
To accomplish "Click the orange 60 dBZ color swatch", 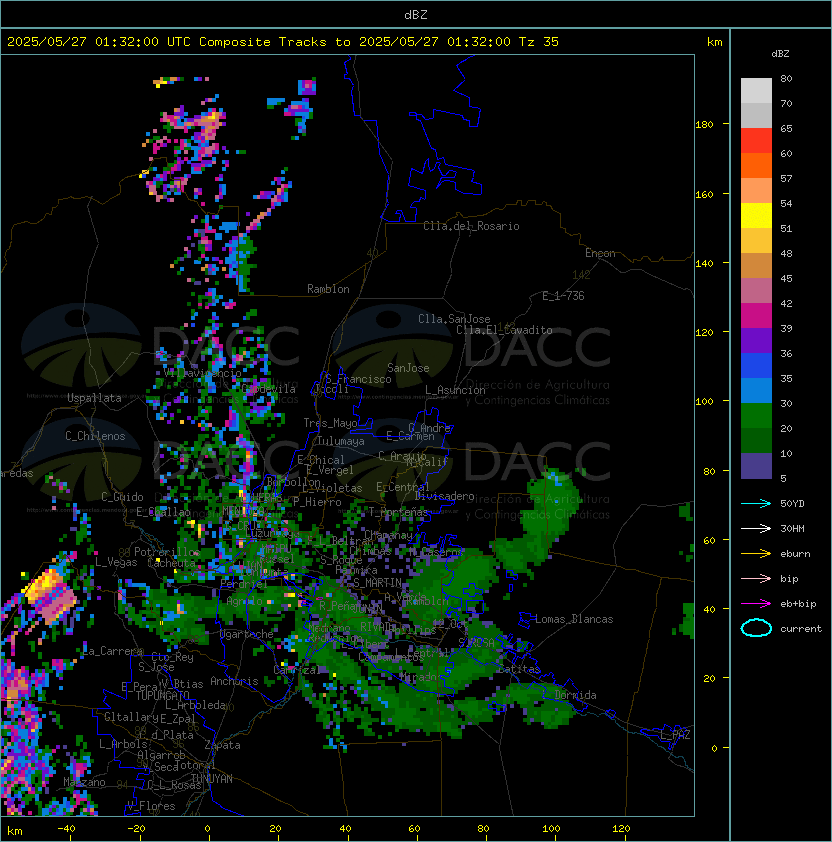I will [756, 165].
